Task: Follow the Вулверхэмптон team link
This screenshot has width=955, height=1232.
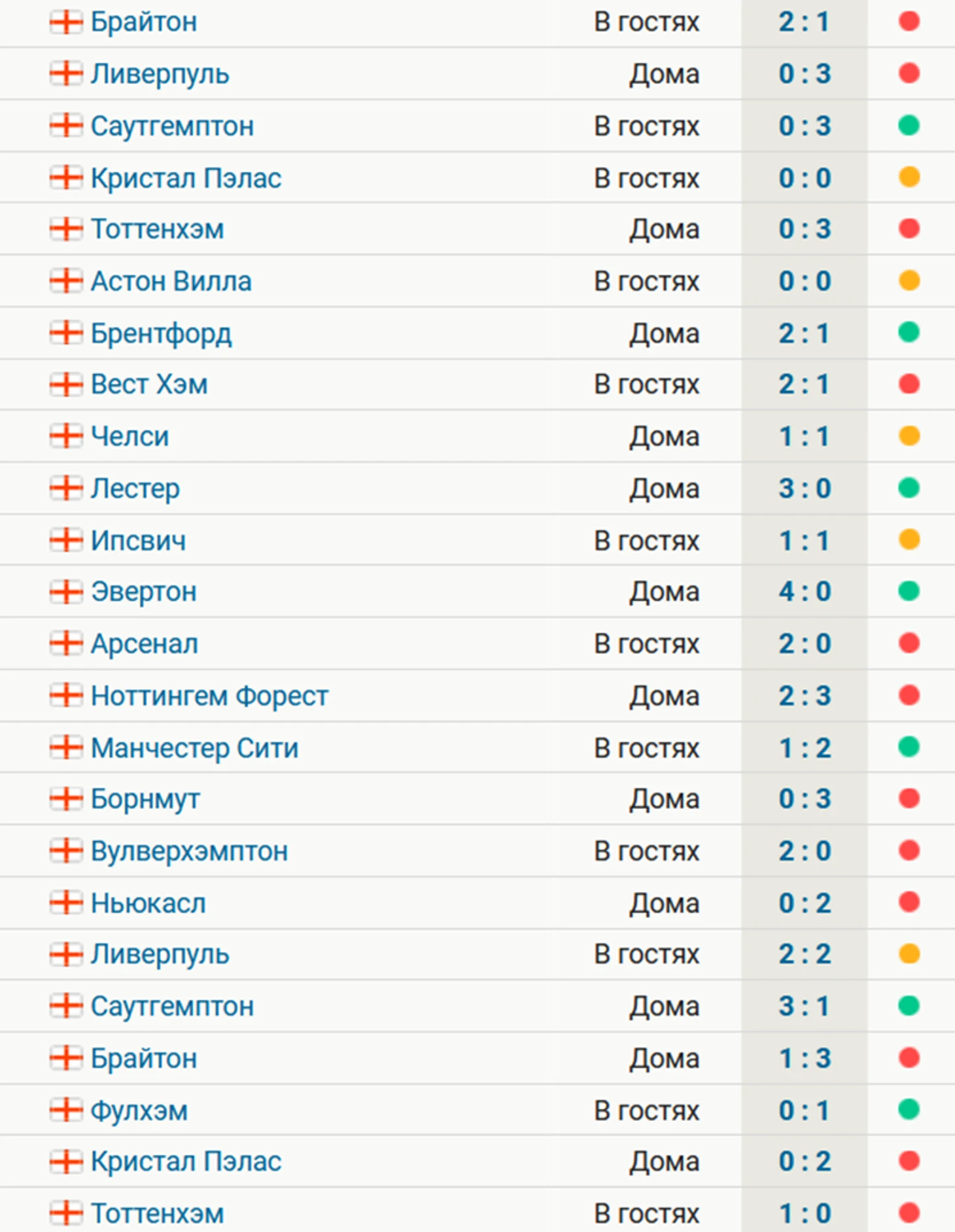Action: coord(189,851)
